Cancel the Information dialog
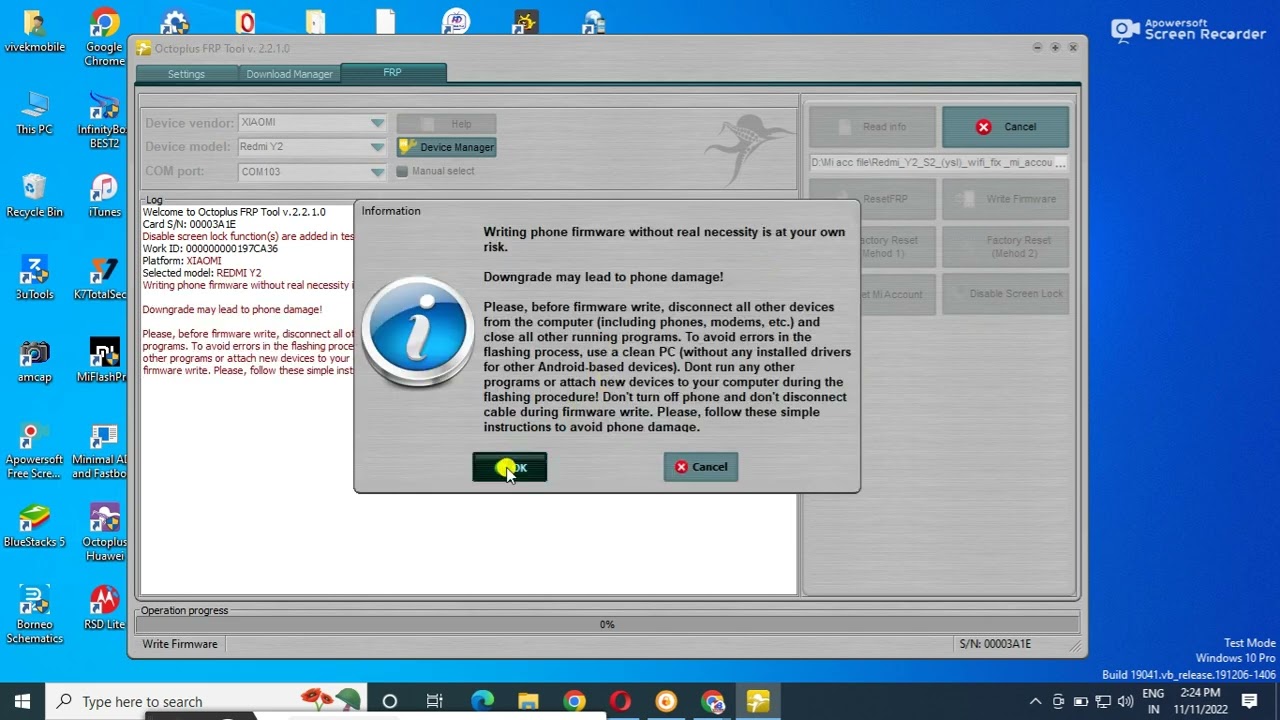 tap(701, 467)
